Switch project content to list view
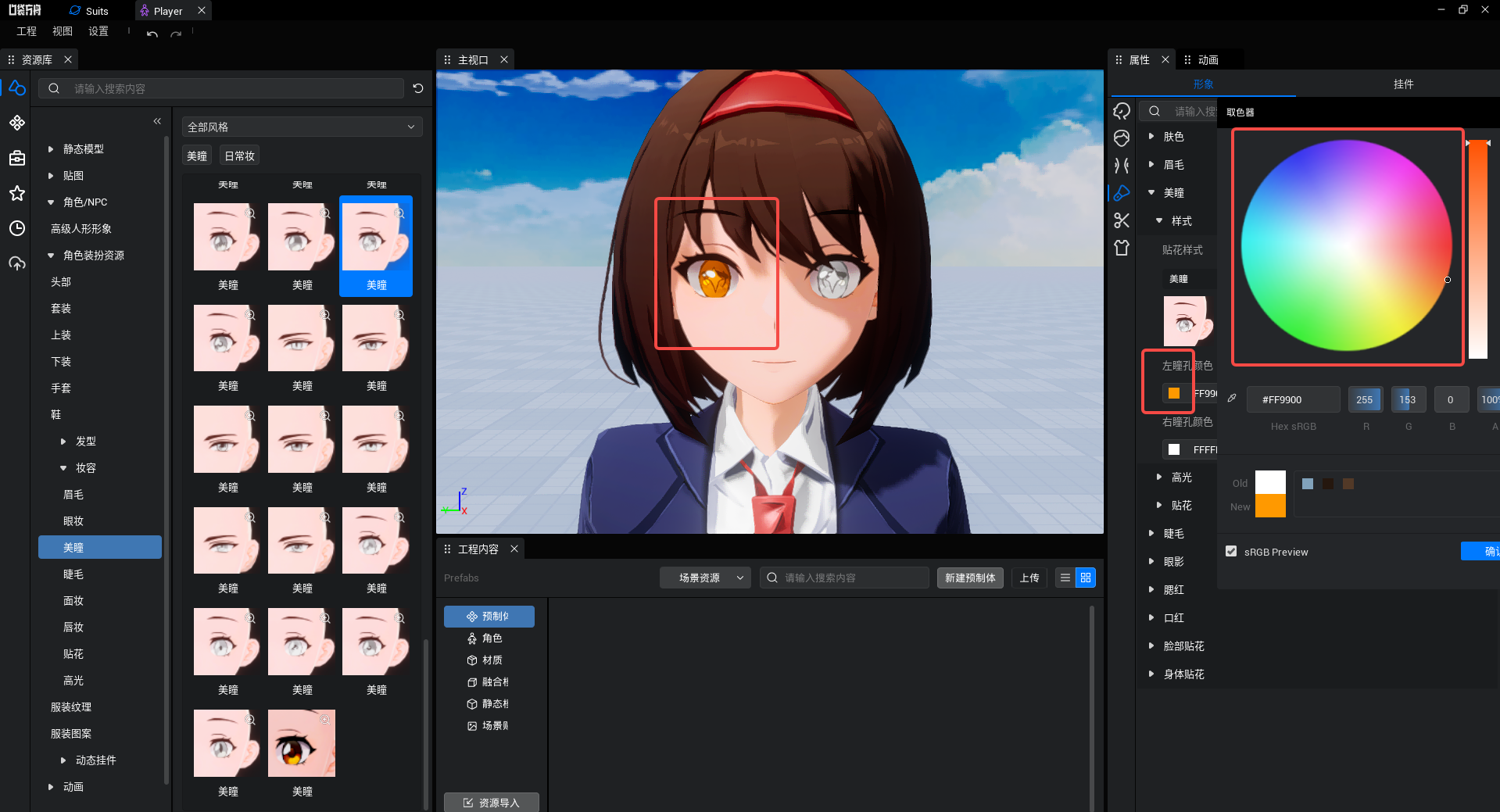The width and height of the screenshot is (1500, 812). [x=1065, y=578]
